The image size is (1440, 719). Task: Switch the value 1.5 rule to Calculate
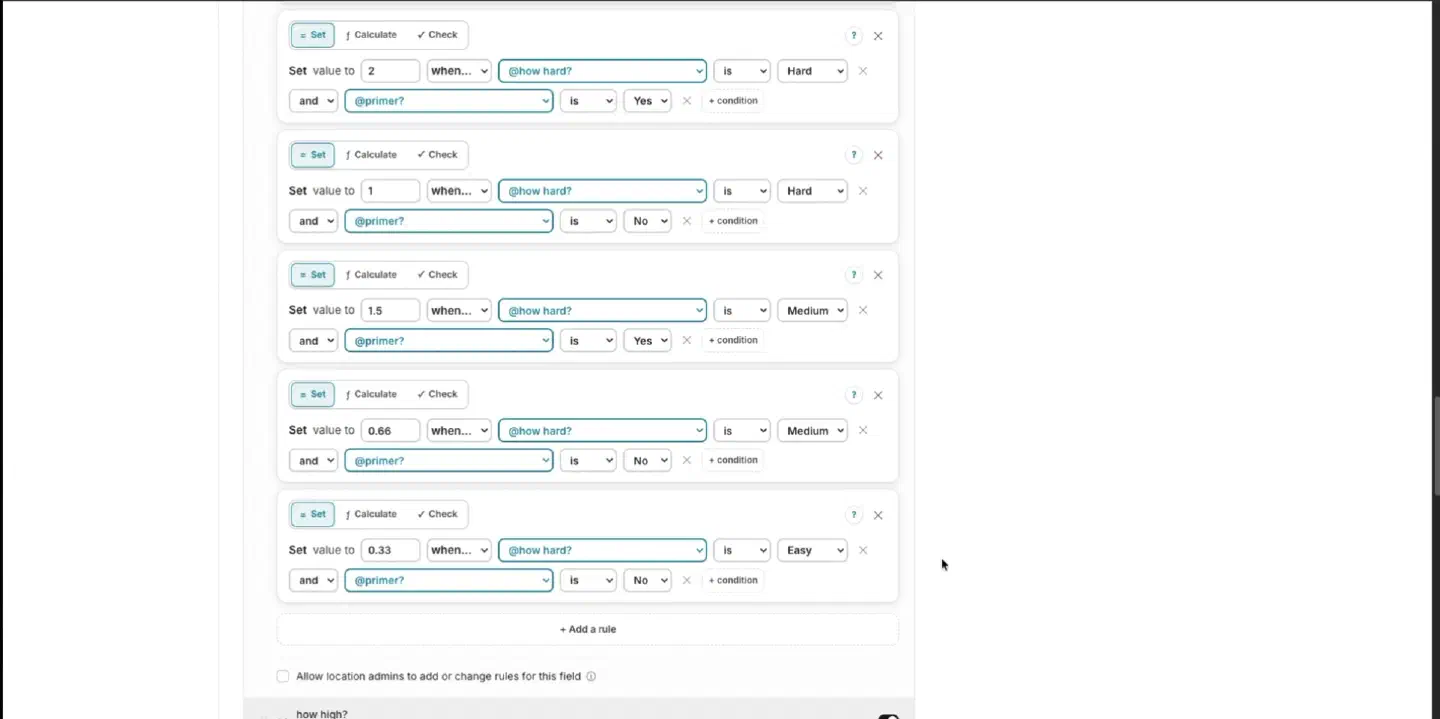pos(371,275)
